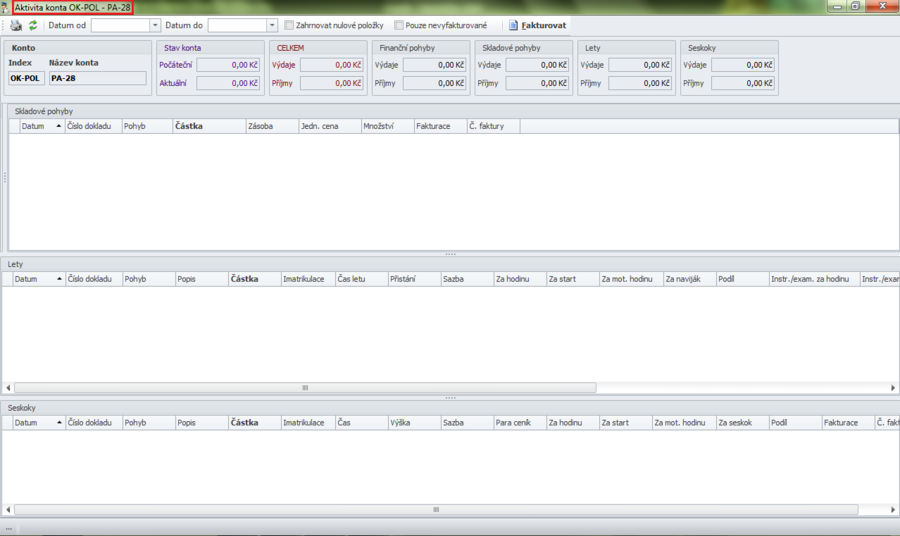
Task: Click the Fakturovat invoice button
Action: [x=538, y=25]
